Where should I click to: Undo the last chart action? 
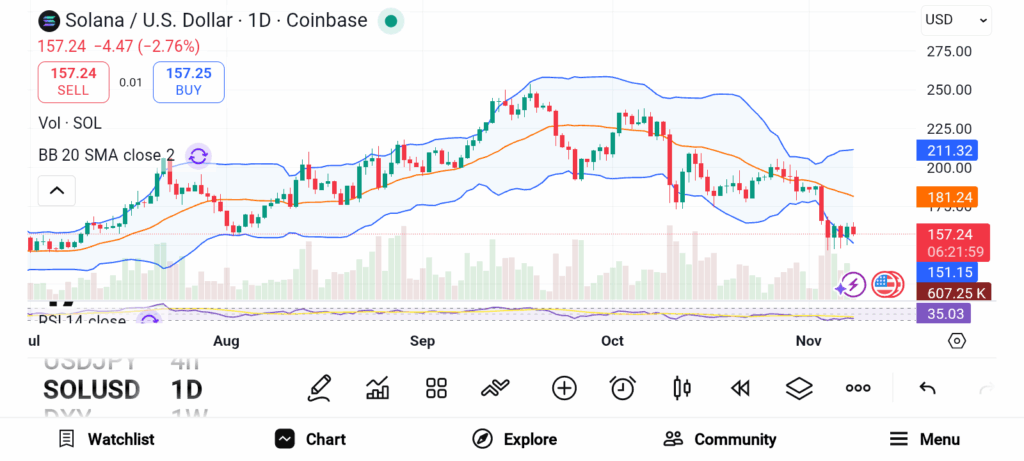[x=927, y=388]
